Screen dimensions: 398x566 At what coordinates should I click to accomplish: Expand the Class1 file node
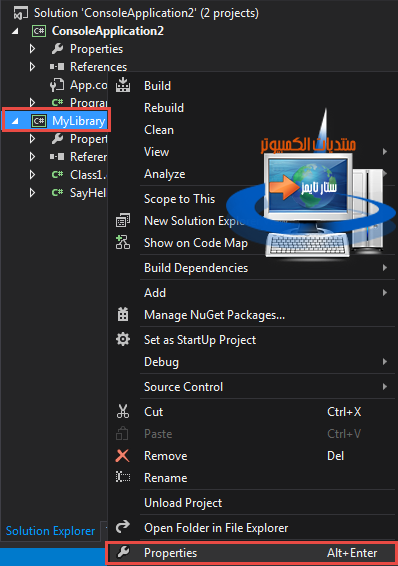click(x=32, y=175)
